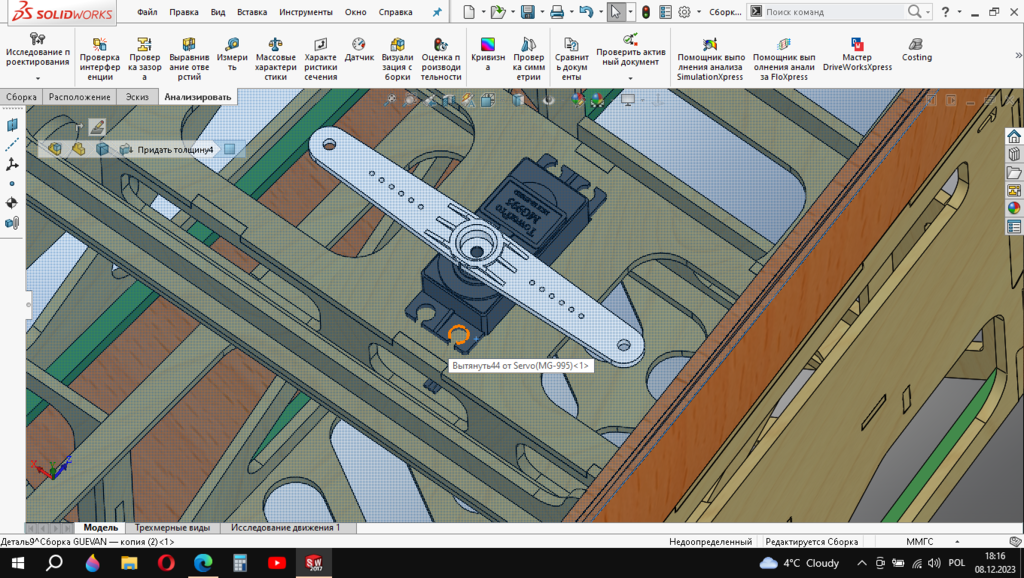1024x578 pixels.
Task: Switch to the Исследование движения 1 tab
Action: (285, 527)
